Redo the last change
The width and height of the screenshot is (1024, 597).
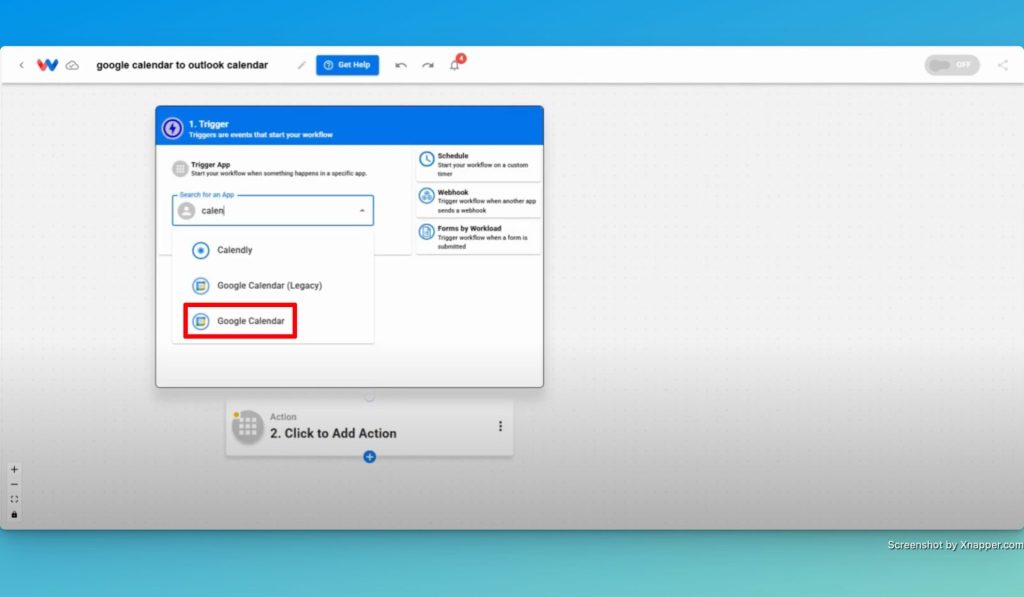(428, 65)
